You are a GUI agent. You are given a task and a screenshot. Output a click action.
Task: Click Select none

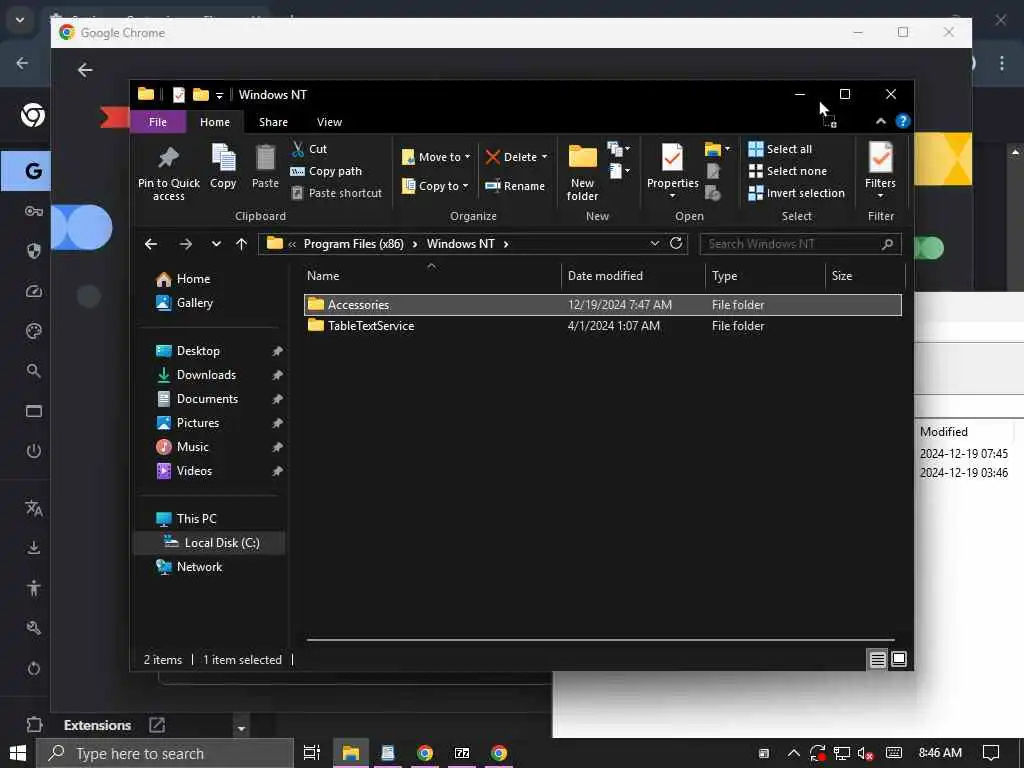788,171
